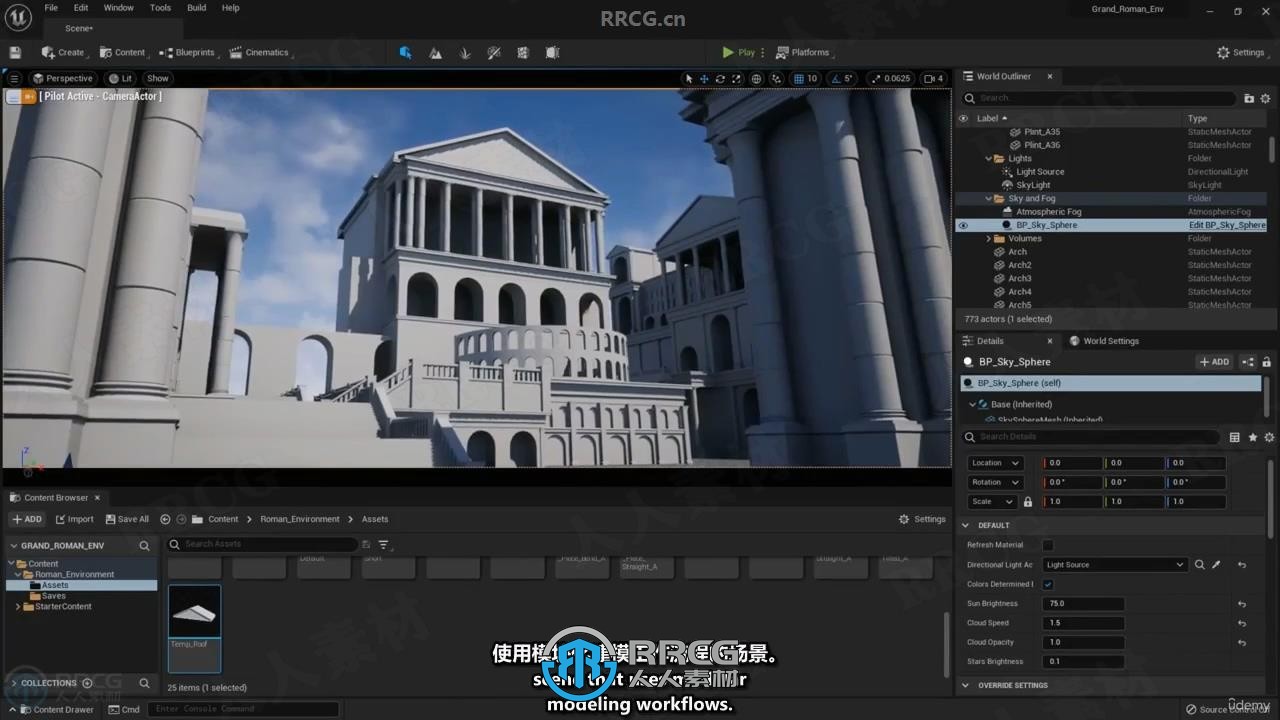Open the Edit menu

[81, 8]
